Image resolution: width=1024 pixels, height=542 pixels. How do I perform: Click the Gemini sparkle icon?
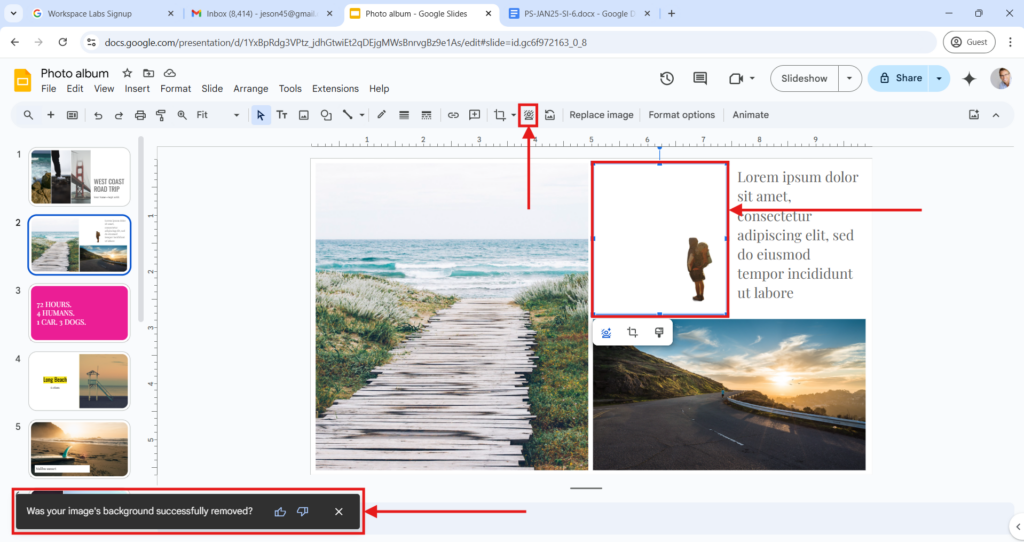[x=968, y=78]
